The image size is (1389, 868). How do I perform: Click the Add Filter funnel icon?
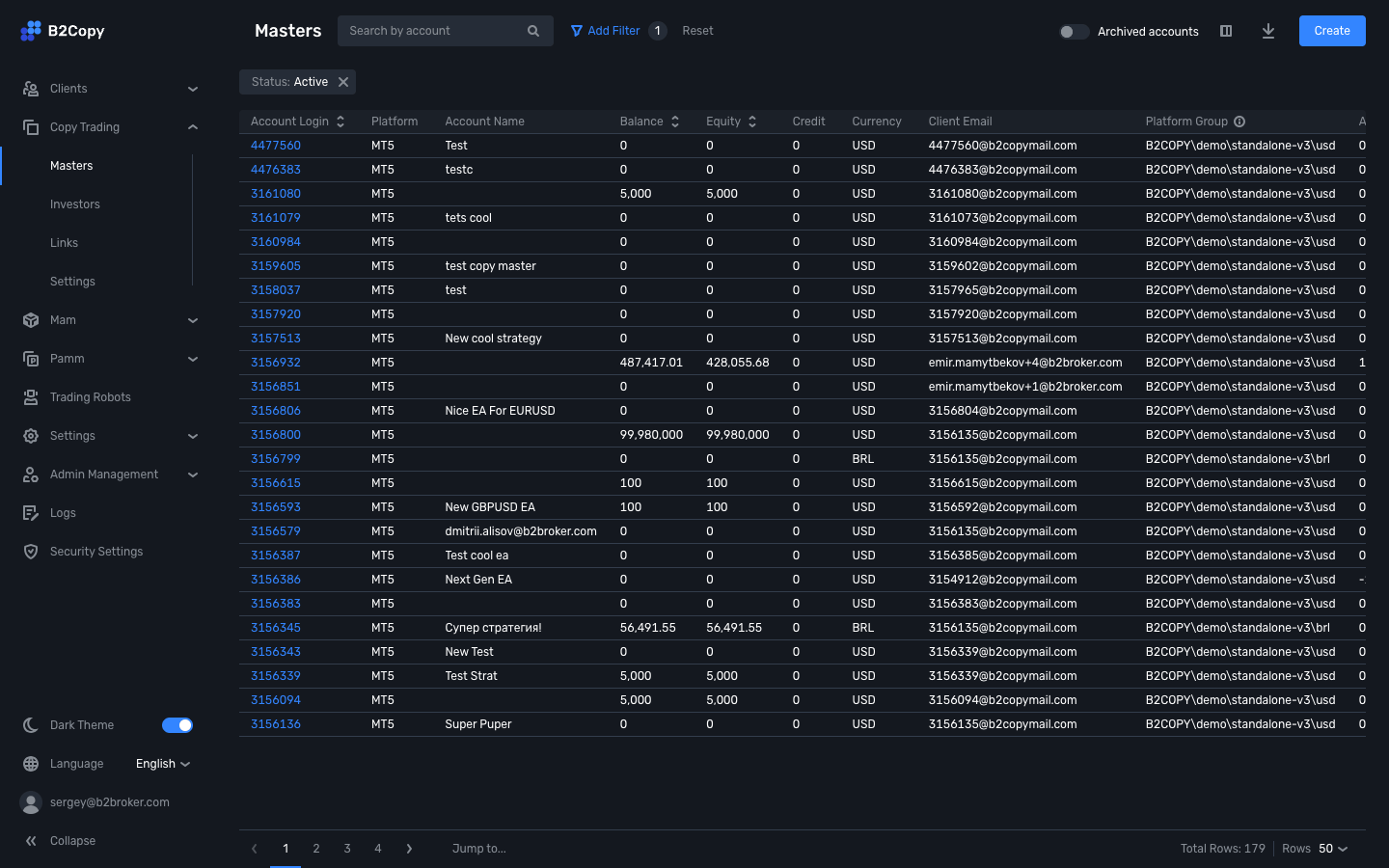[x=577, y=31]
